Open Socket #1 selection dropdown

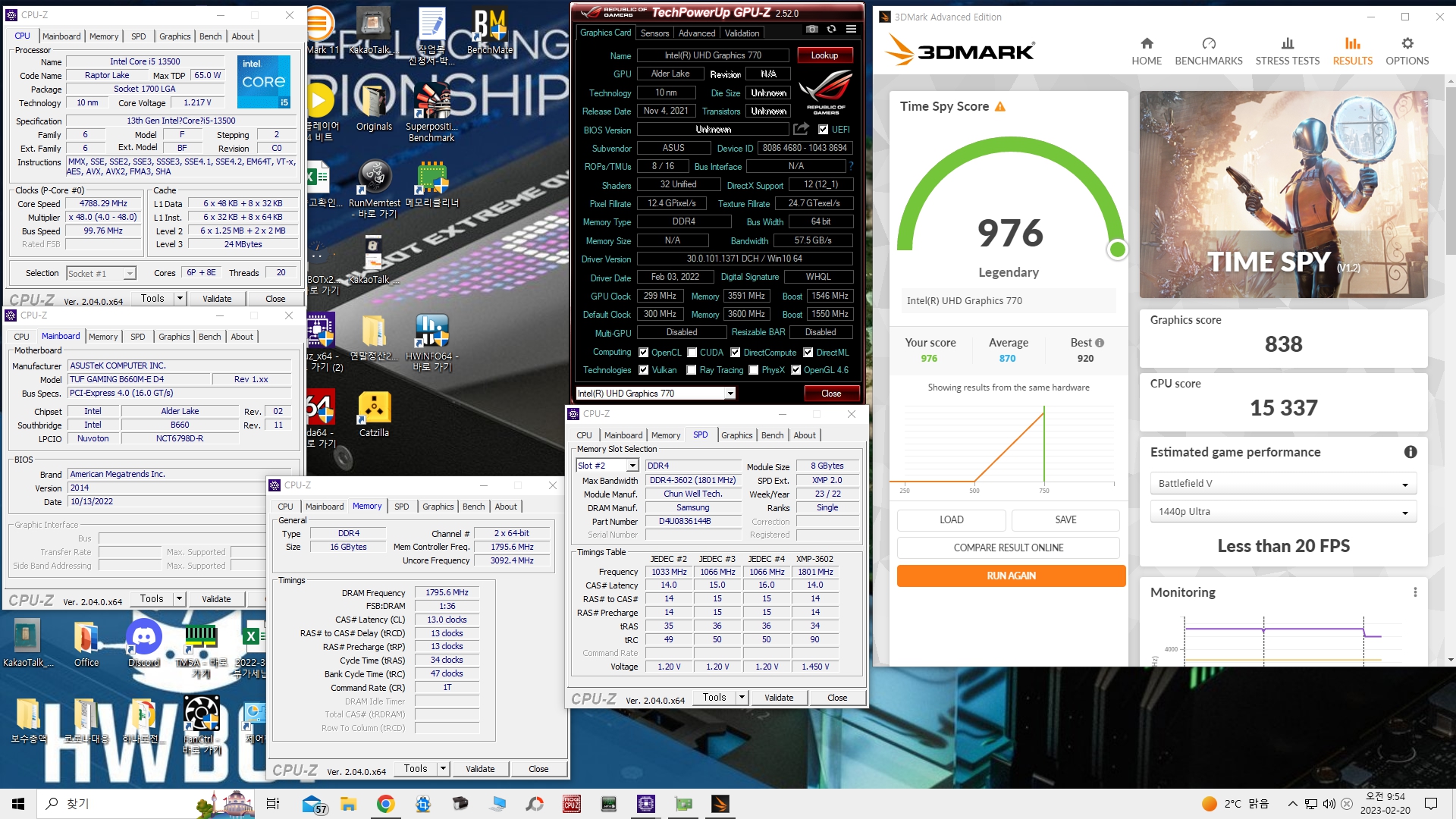[100, 274]
